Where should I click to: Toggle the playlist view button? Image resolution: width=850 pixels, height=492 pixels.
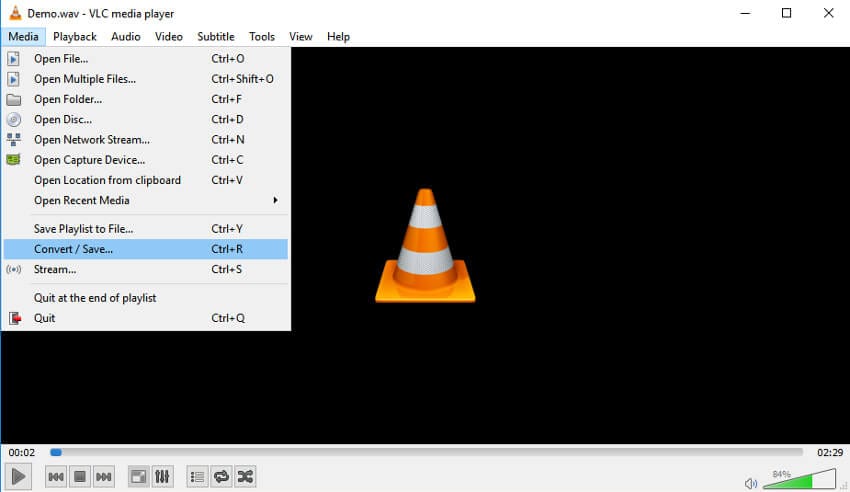[197, 477]
